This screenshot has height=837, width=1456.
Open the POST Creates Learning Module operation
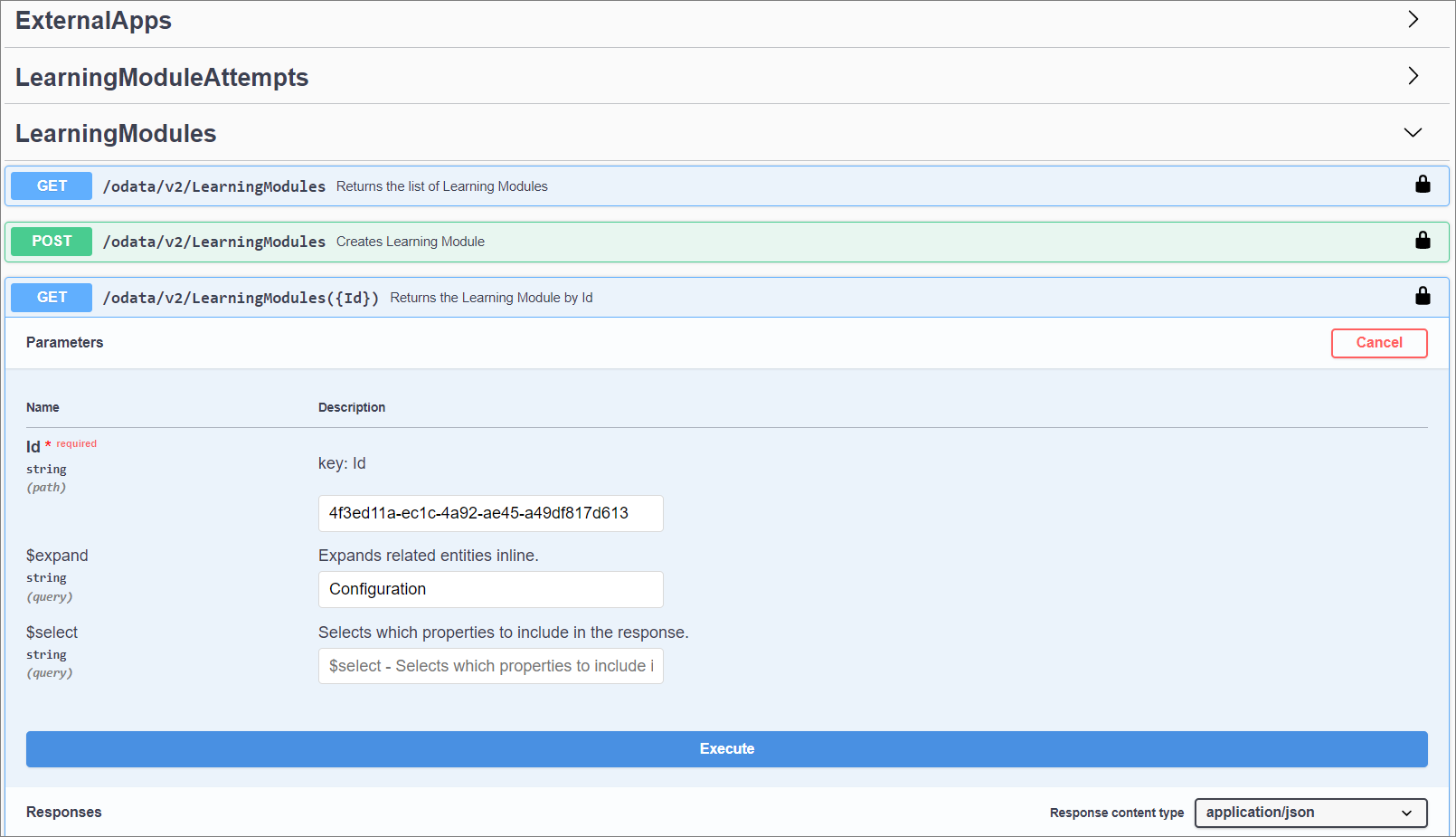(x=411, y=242)
